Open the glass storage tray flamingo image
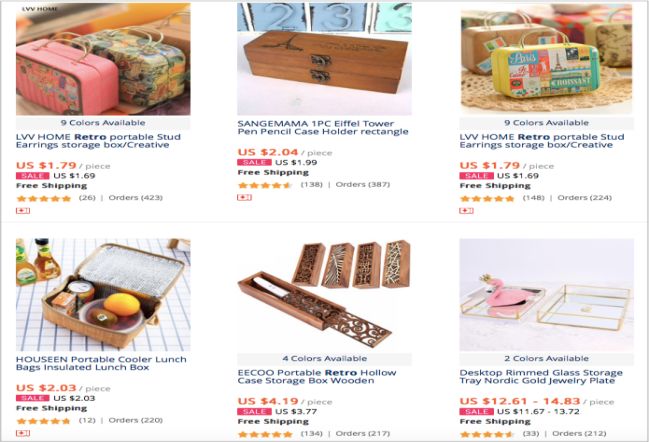The image size is (649, 442). [x=546, y=295]
